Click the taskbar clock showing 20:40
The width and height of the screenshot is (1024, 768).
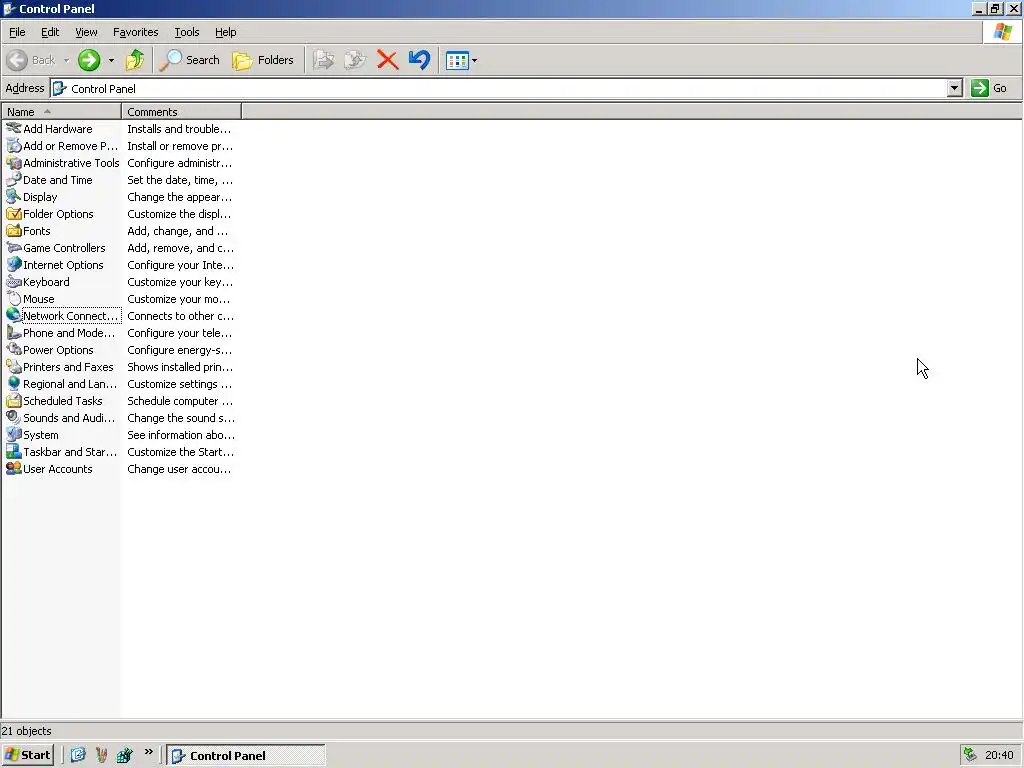pyautogui.click(x=999, y=756)
